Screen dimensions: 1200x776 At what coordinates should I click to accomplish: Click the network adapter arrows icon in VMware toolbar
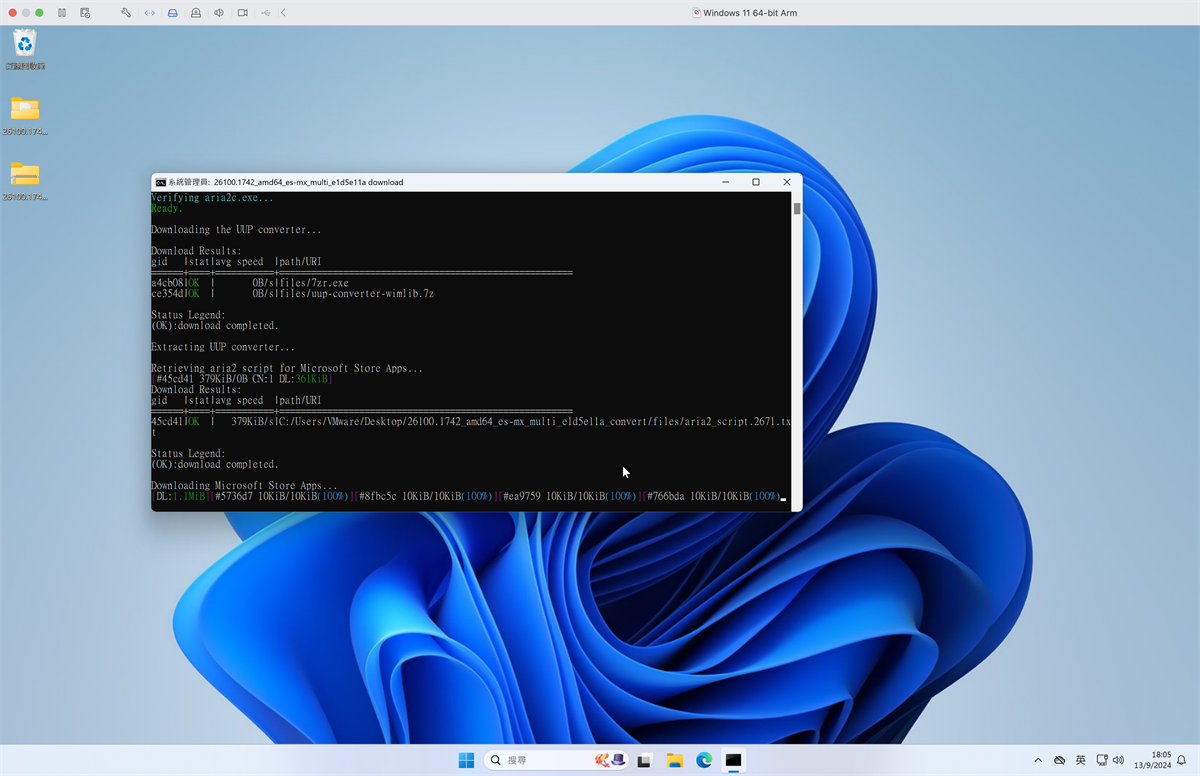149,13
